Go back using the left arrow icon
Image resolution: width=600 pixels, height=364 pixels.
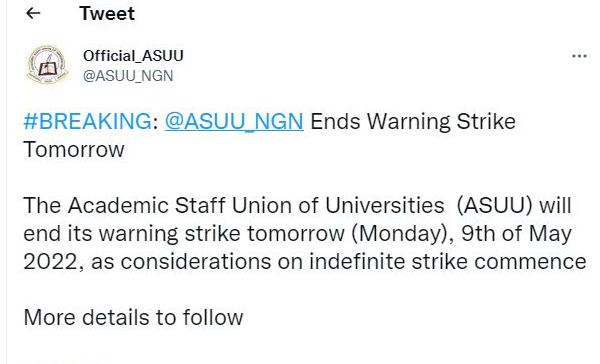(33, 13)
